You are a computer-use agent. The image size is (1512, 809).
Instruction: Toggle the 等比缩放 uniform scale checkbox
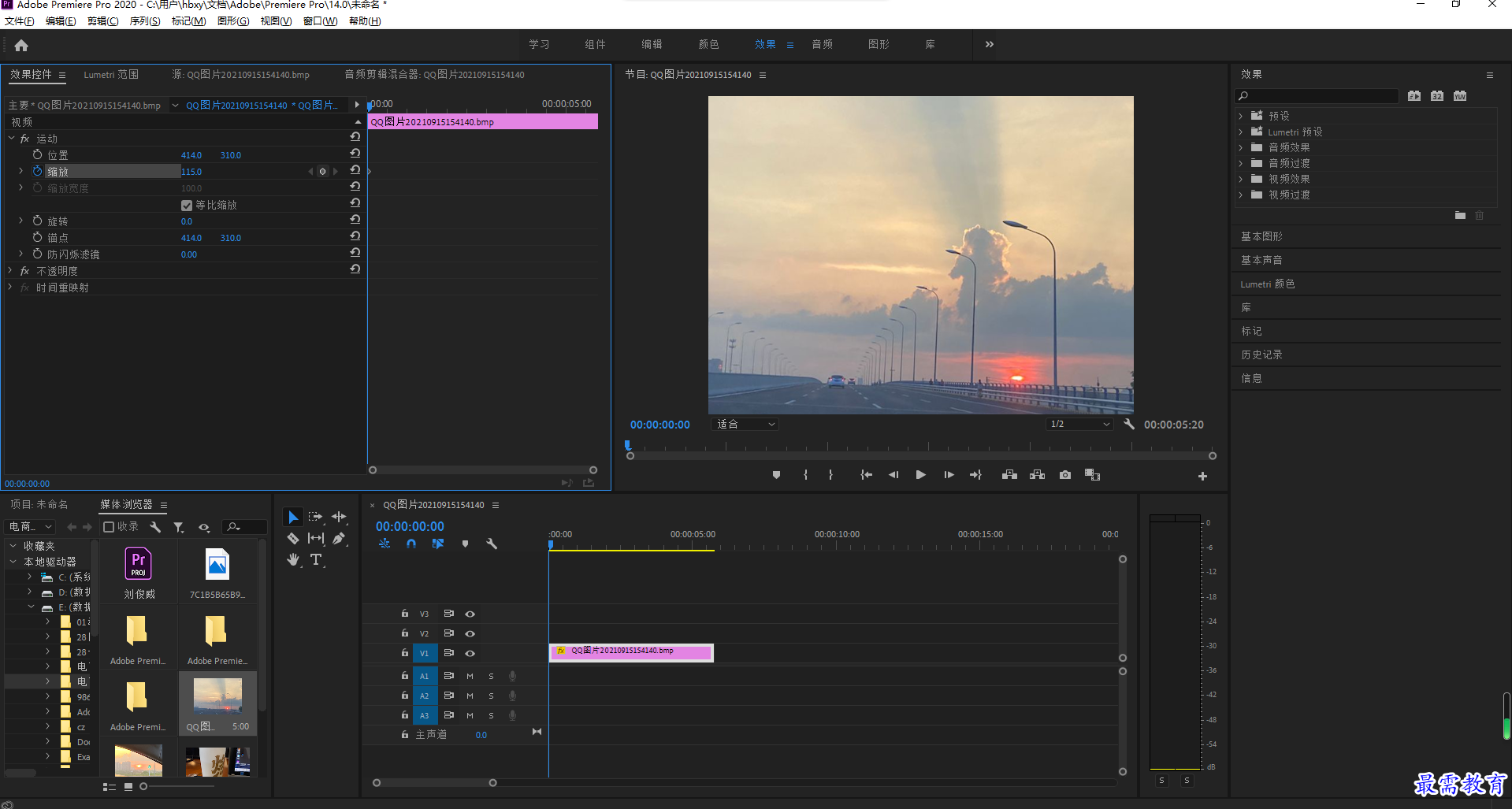point(187,206)
